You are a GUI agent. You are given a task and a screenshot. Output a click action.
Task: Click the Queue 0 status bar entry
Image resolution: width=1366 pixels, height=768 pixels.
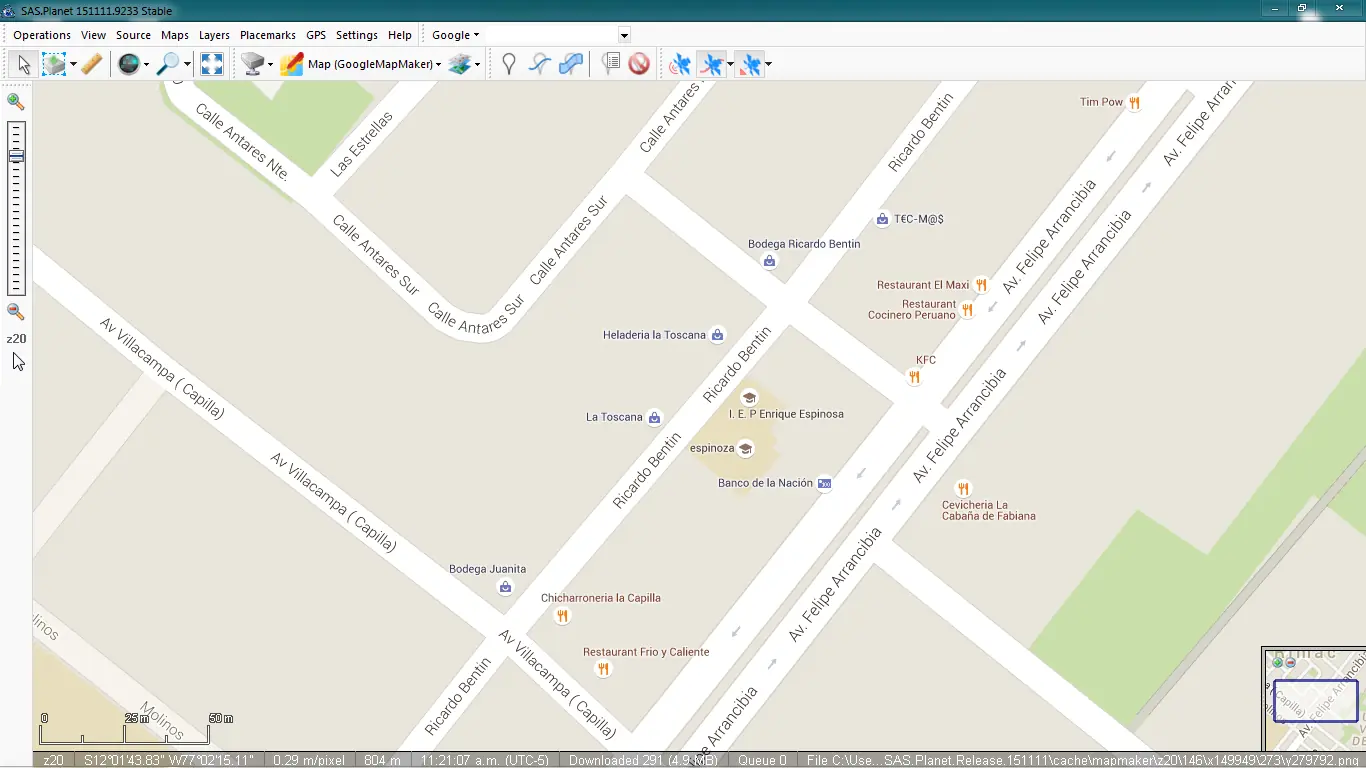[762, 760]
